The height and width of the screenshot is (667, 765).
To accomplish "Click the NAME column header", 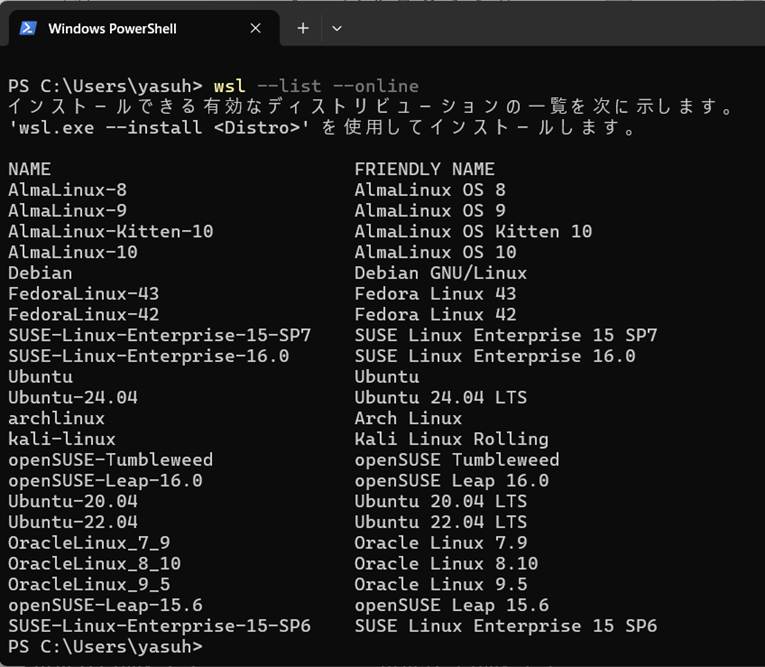I will (29, 169).
